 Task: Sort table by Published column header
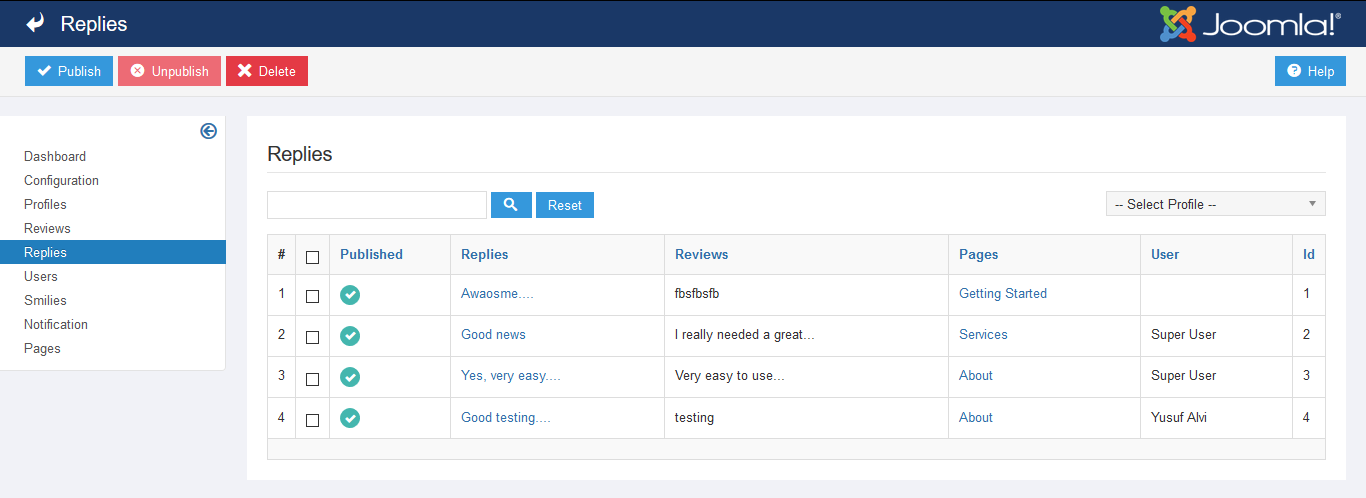(371, 254)
